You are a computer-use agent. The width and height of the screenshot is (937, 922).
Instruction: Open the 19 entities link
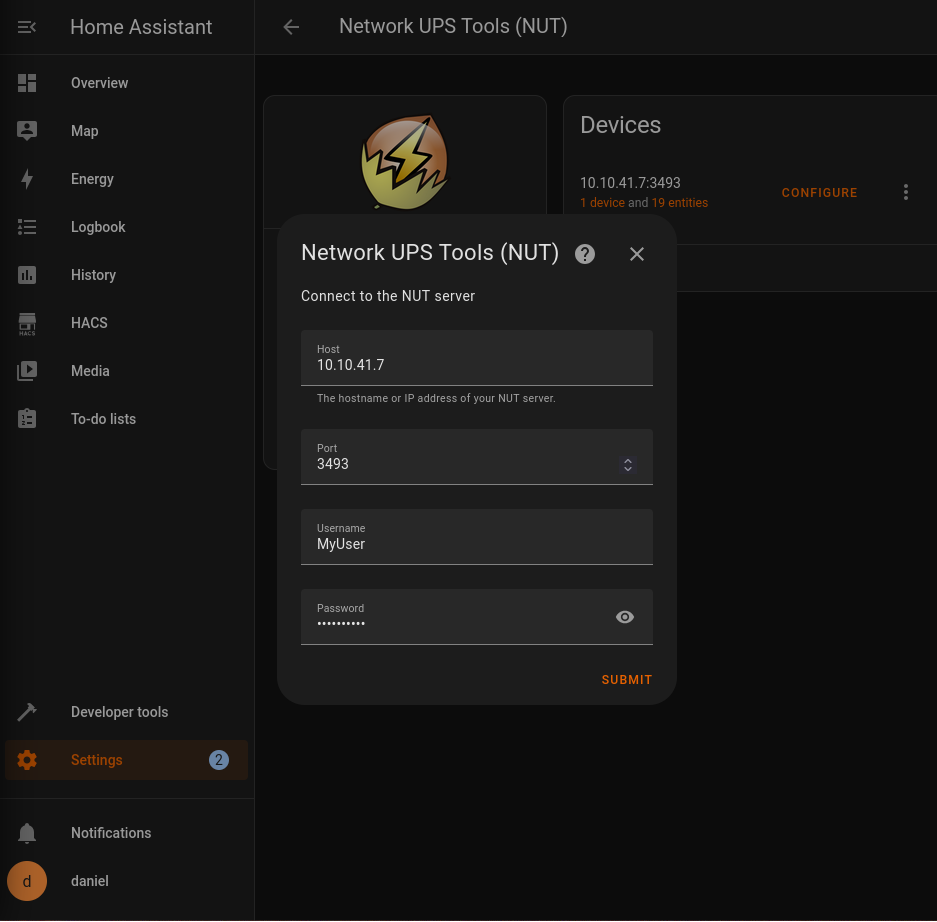click(x=679, y=203)
